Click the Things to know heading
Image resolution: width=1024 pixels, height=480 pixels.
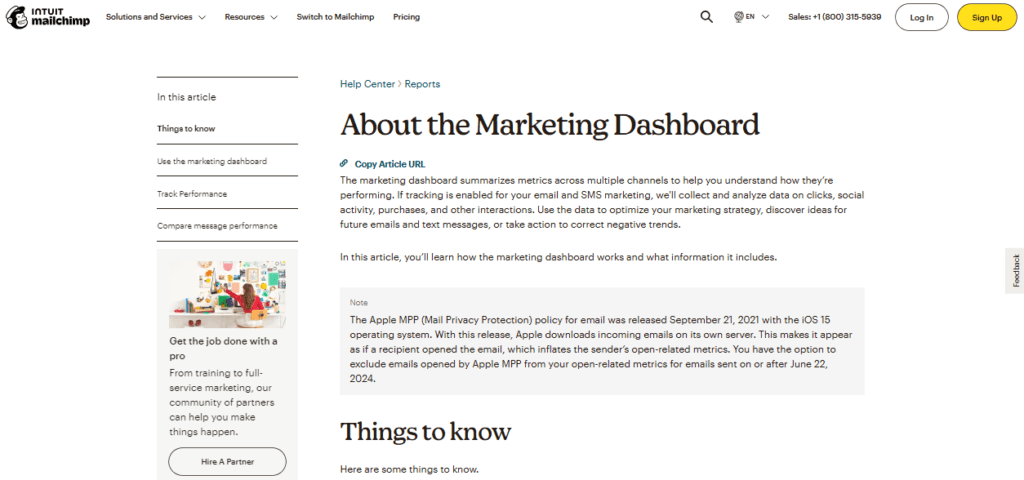coord(425,431)
